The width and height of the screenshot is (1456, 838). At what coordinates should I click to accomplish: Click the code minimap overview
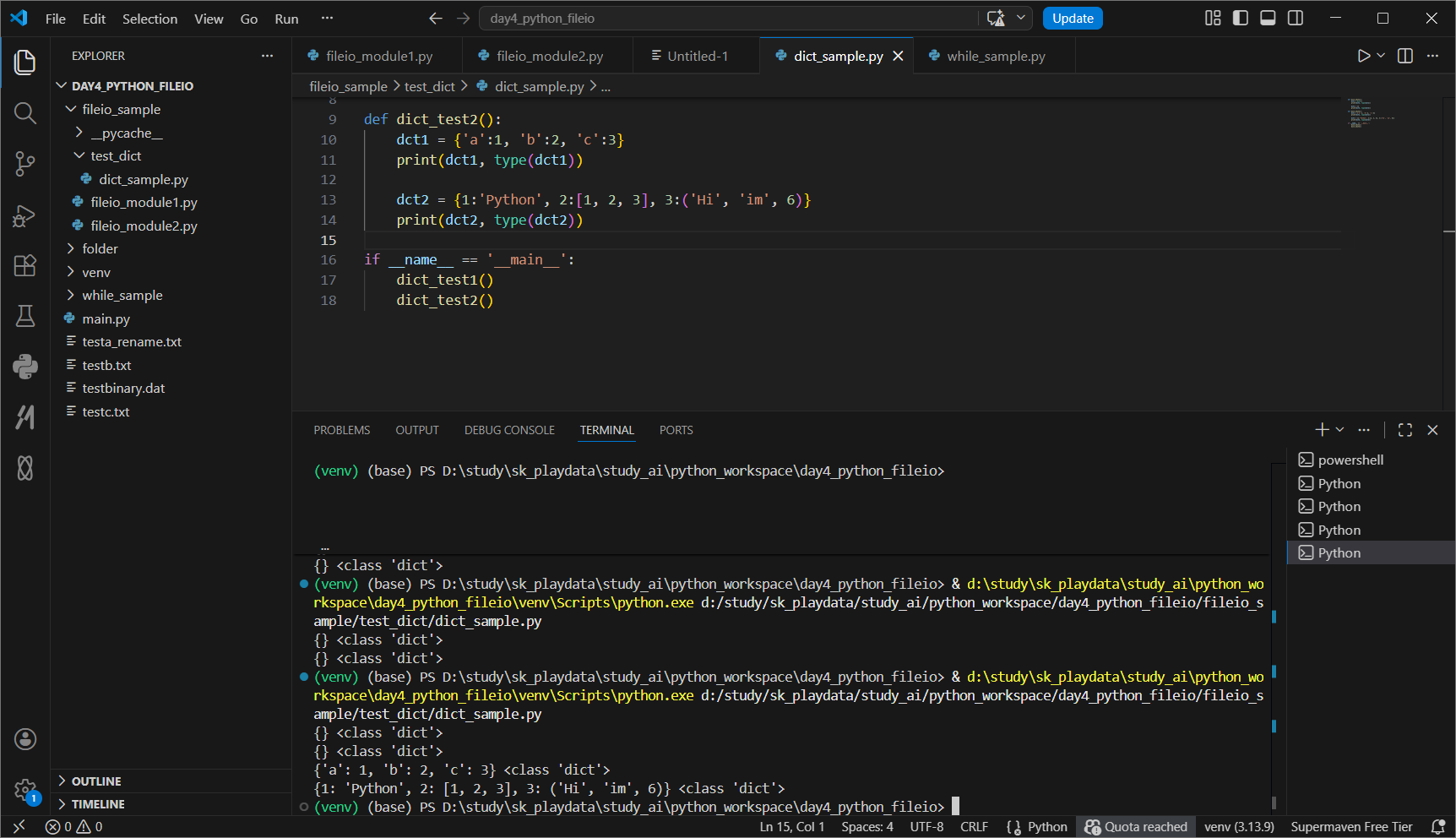click(x=1372, y=113)
